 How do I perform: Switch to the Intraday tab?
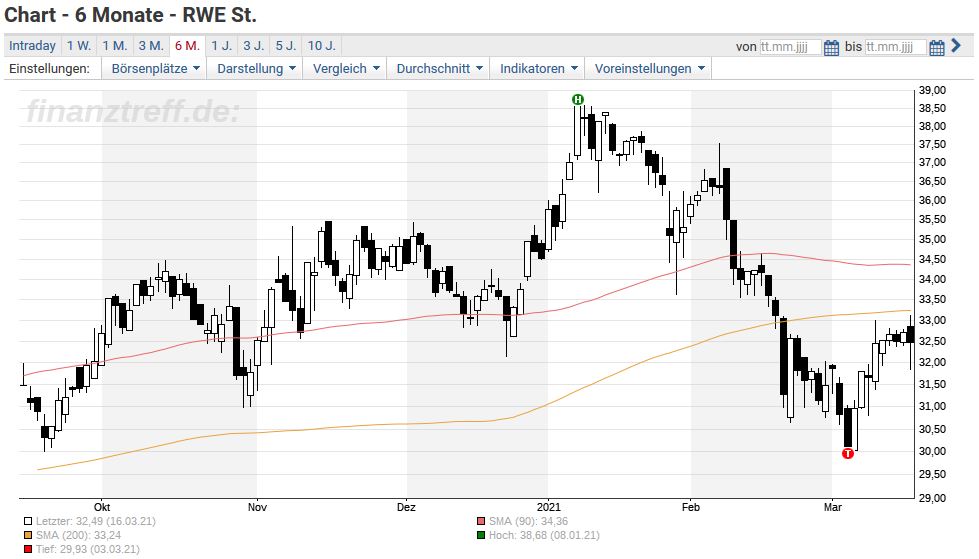(x=32, y=46)
